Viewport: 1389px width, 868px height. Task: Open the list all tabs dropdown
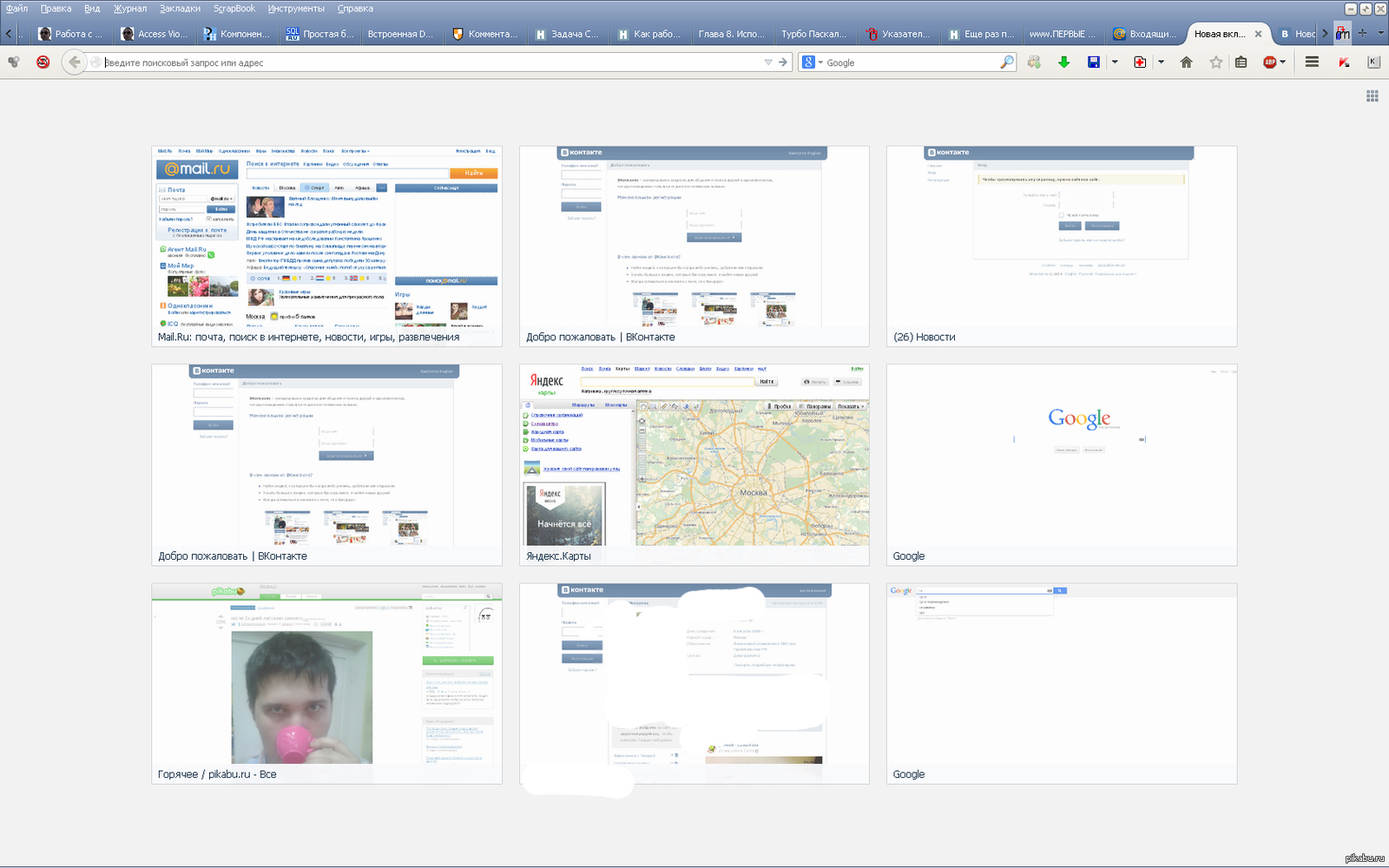(x=1380, y=34)
